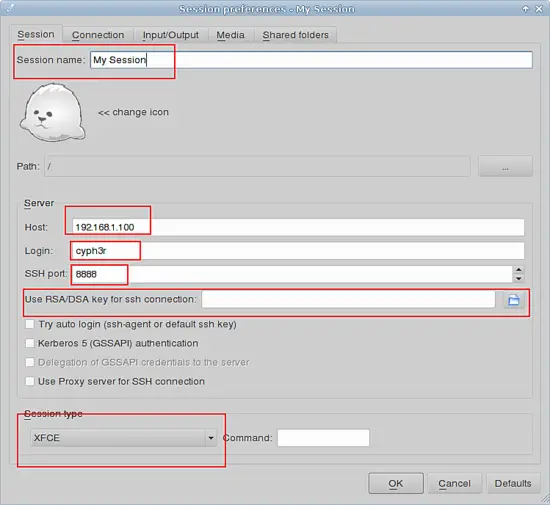This screenshot has width=550, height=505.
Task: Restore settings with Defaults button
Action: (x=512, y=483)
